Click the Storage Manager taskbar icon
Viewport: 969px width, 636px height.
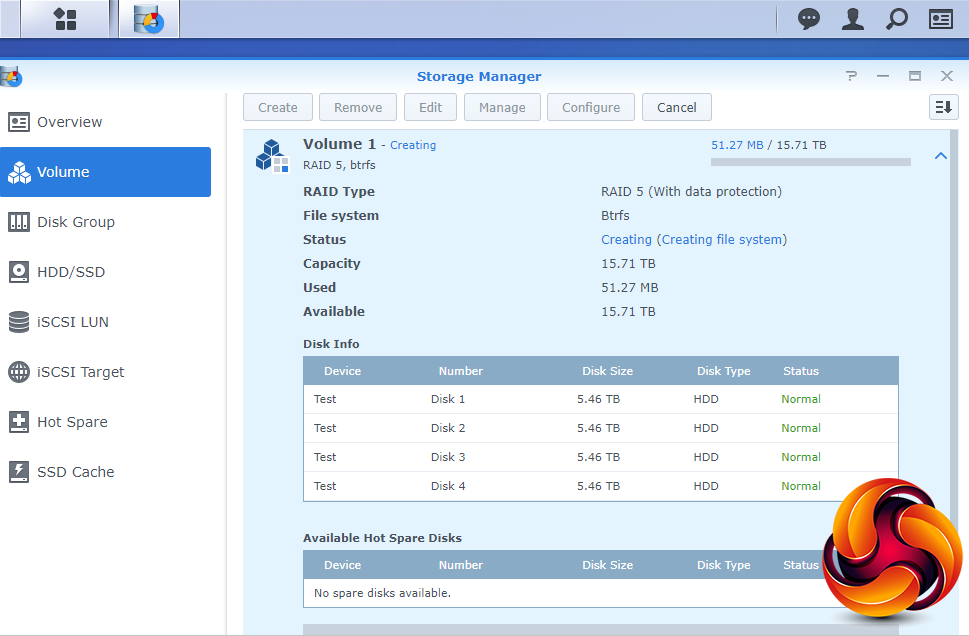(149, 19)
